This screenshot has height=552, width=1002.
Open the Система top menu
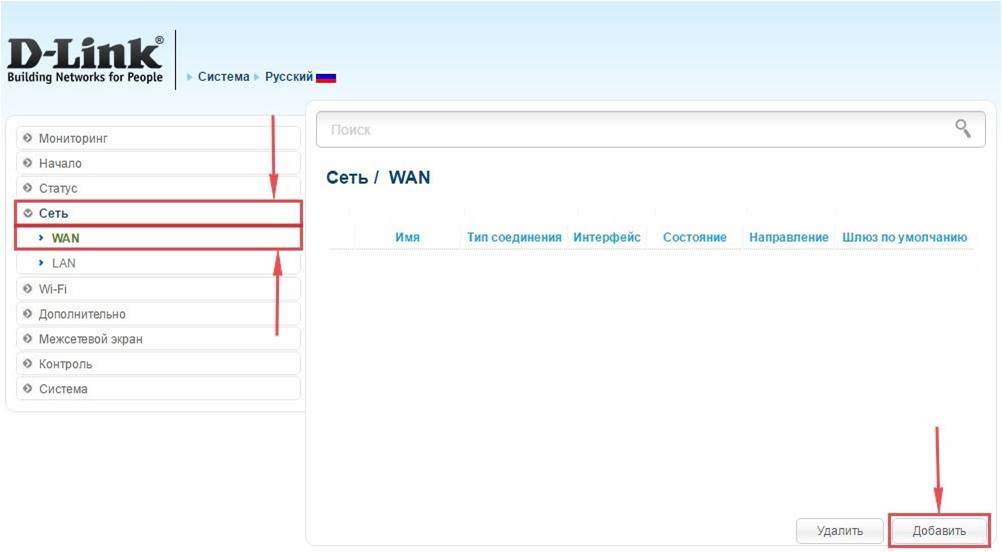[223, 77]
